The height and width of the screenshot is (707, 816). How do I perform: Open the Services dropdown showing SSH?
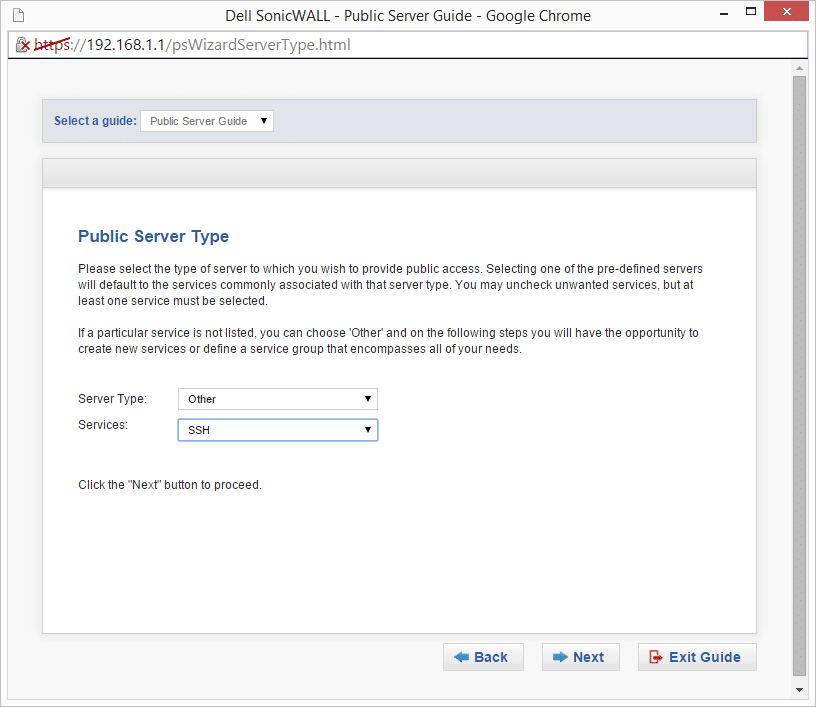click(x=278, y=430)
